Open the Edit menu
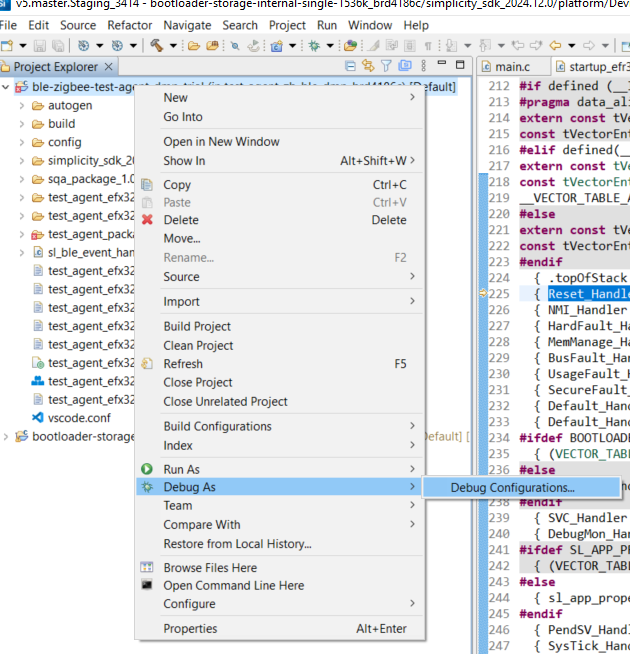The image size is (630, 654). 38,25
